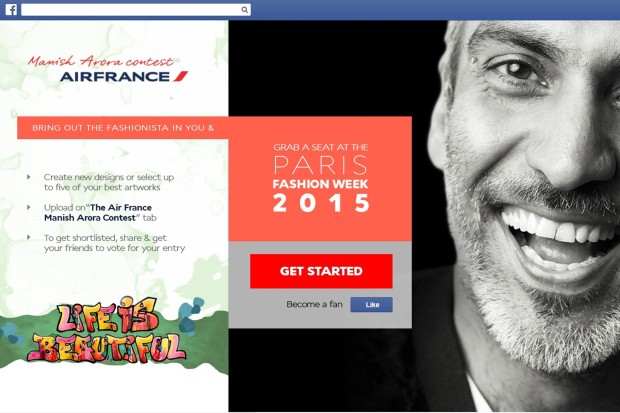Click the Manish Arora contest script title

[100, 61]
